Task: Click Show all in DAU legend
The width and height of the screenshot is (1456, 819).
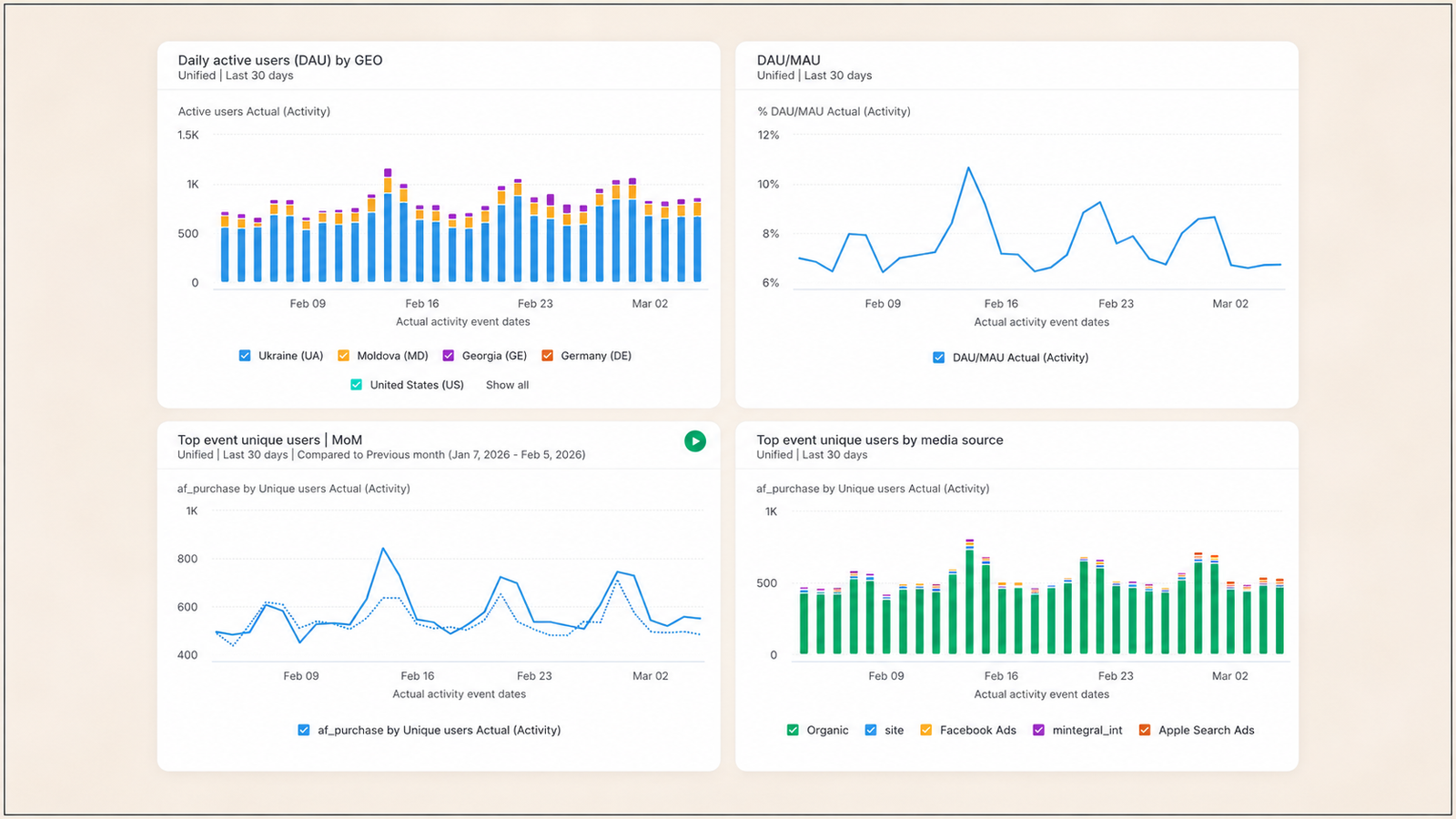Action: pyautogui.click(x=507, y=385)
